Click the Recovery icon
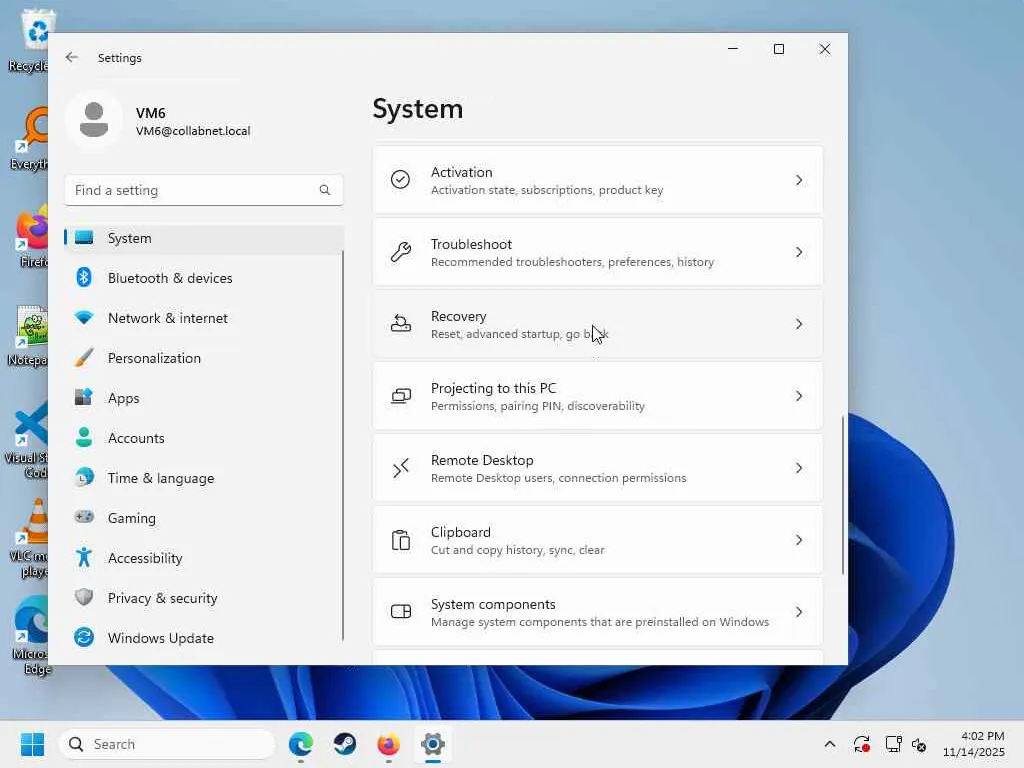Viewport: 1024px width, 768px height. point(400,324)
